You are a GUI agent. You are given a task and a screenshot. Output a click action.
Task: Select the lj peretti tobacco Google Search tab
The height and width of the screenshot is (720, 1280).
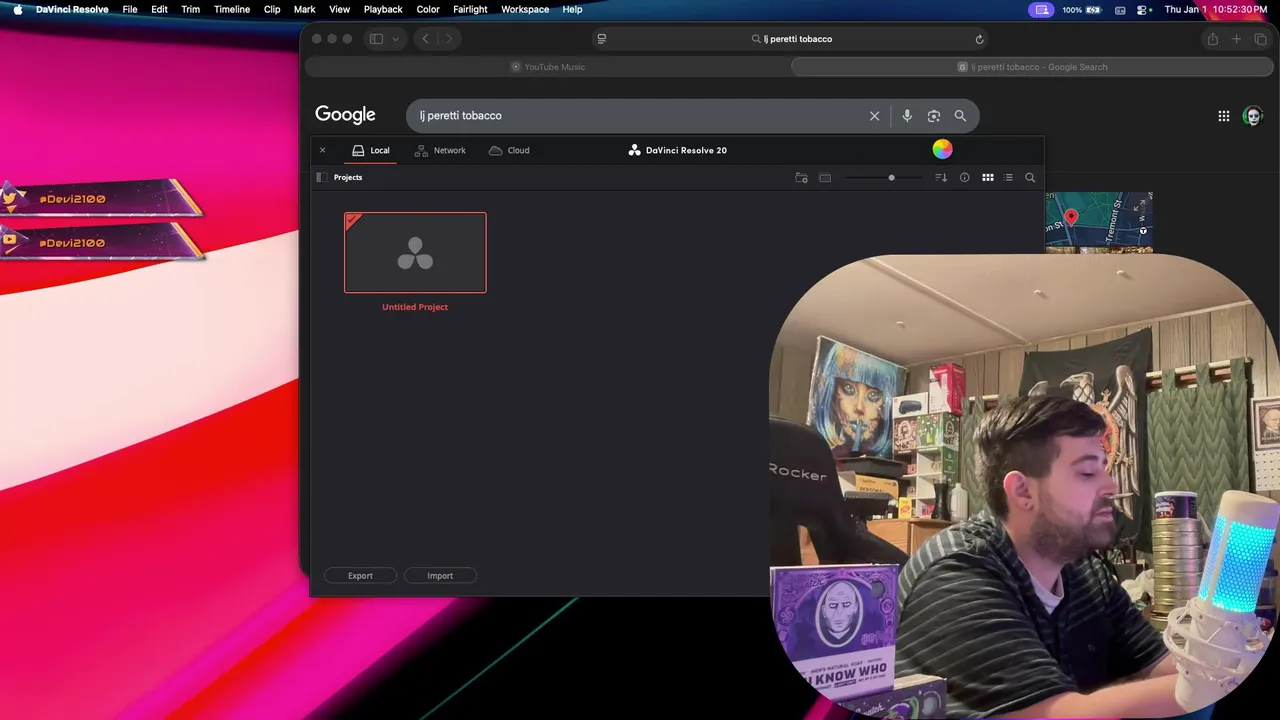coord(1032,67)
